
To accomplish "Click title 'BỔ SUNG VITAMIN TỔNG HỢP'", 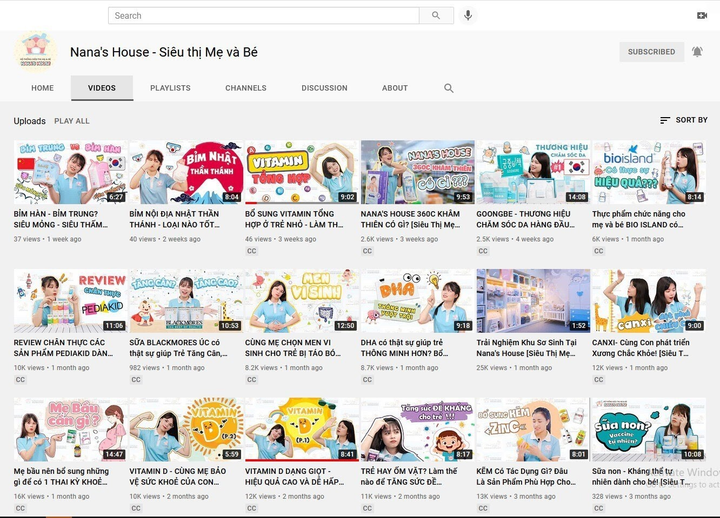I will pyautogui.click(x=294, y=219).
